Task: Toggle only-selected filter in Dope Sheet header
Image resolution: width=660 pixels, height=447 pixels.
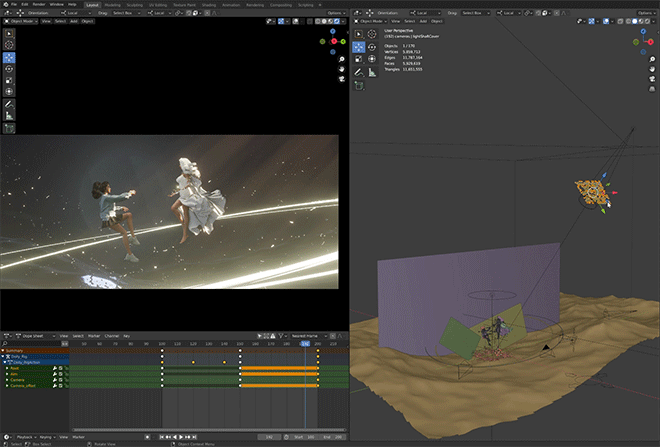Action: (260, 336)
